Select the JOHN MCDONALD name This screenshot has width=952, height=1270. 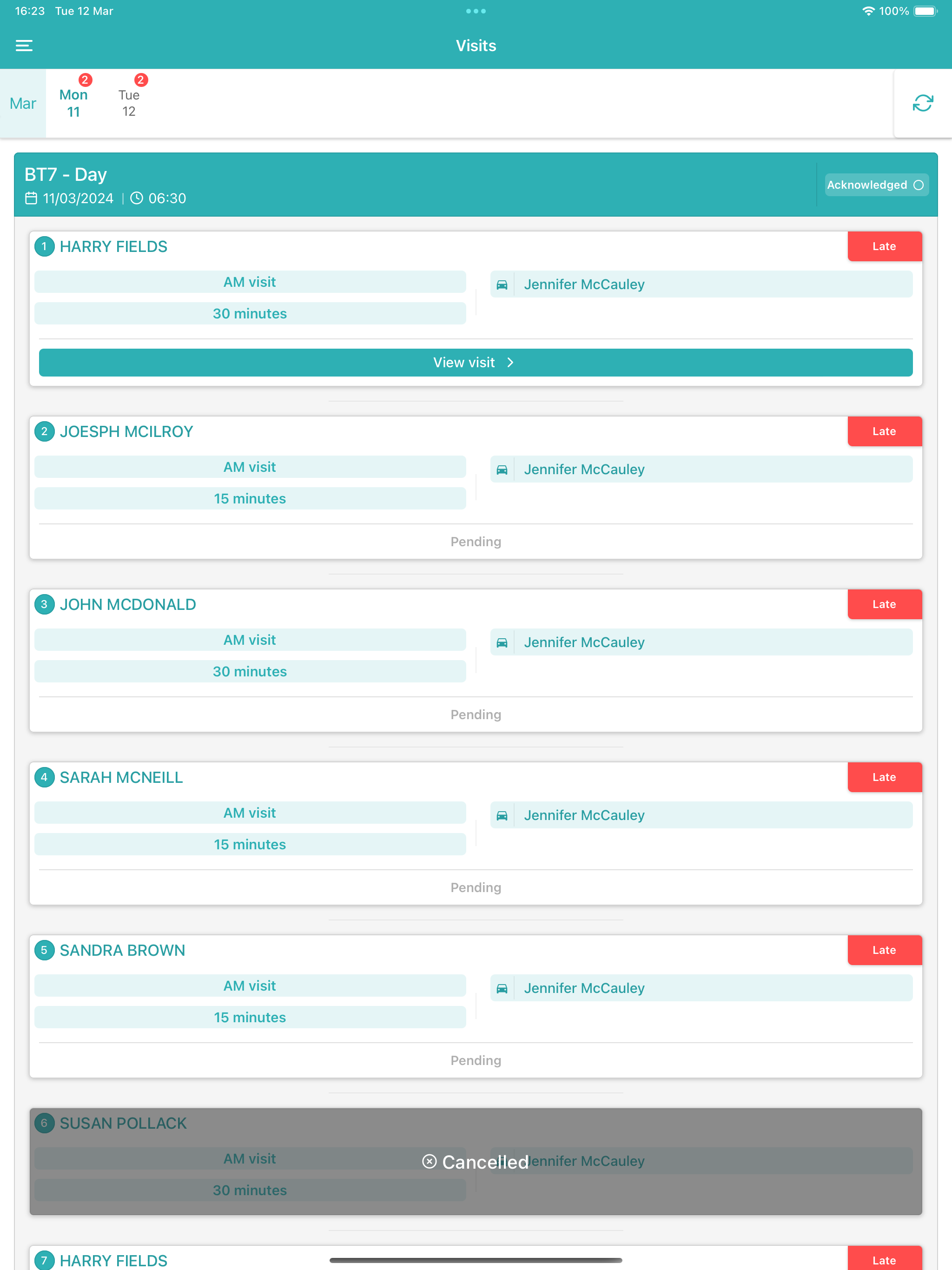tap(128, 604)
